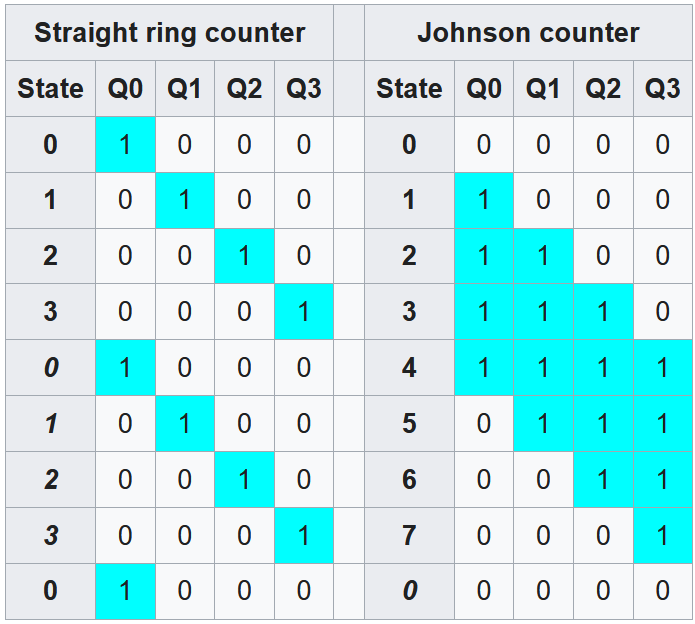695x624 pixels.
Task: Select Johnson counter state 4 row label
Action: [x=409, y=368]
